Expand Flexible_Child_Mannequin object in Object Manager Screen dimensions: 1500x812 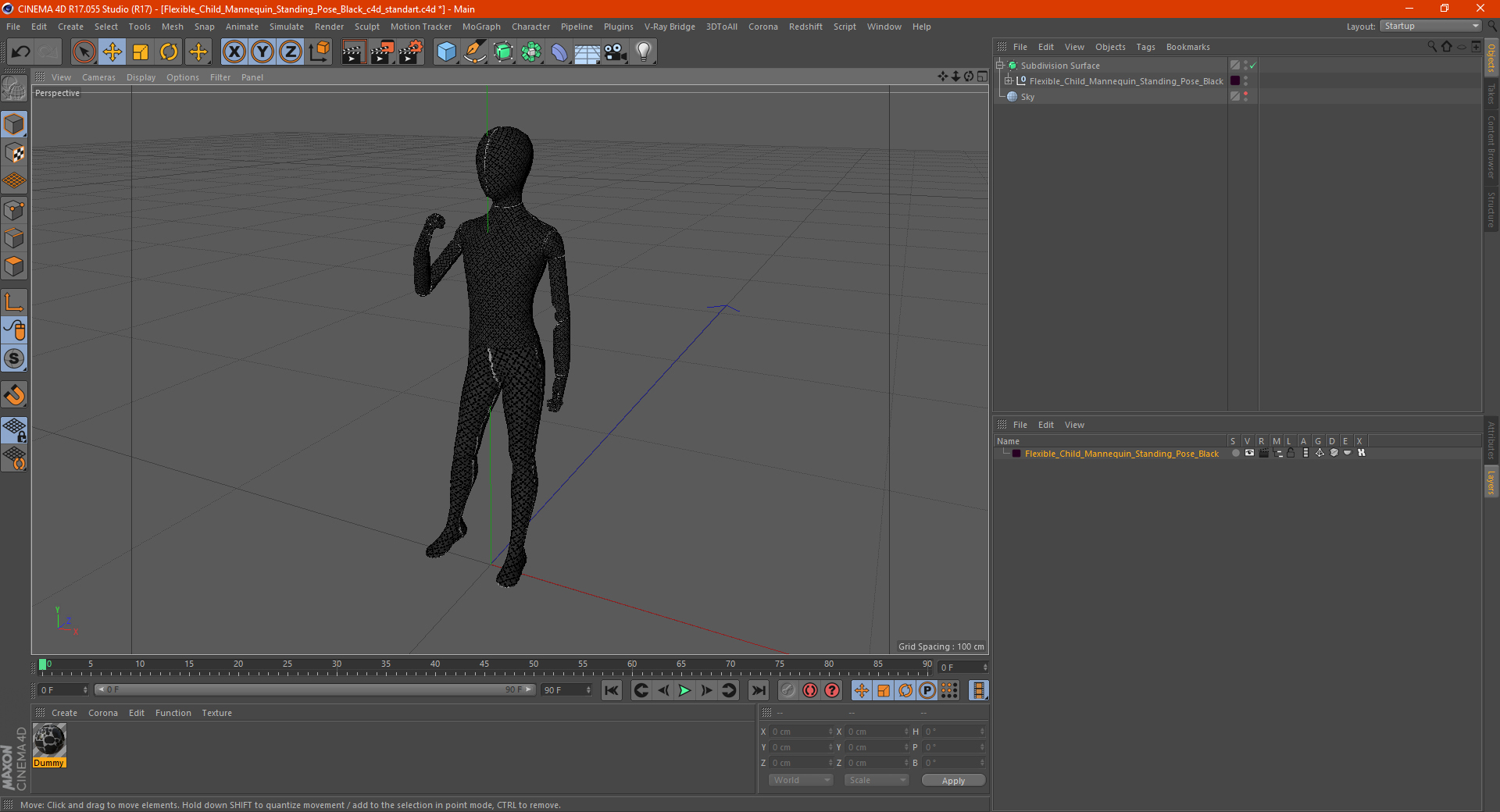pos(1009,81)
